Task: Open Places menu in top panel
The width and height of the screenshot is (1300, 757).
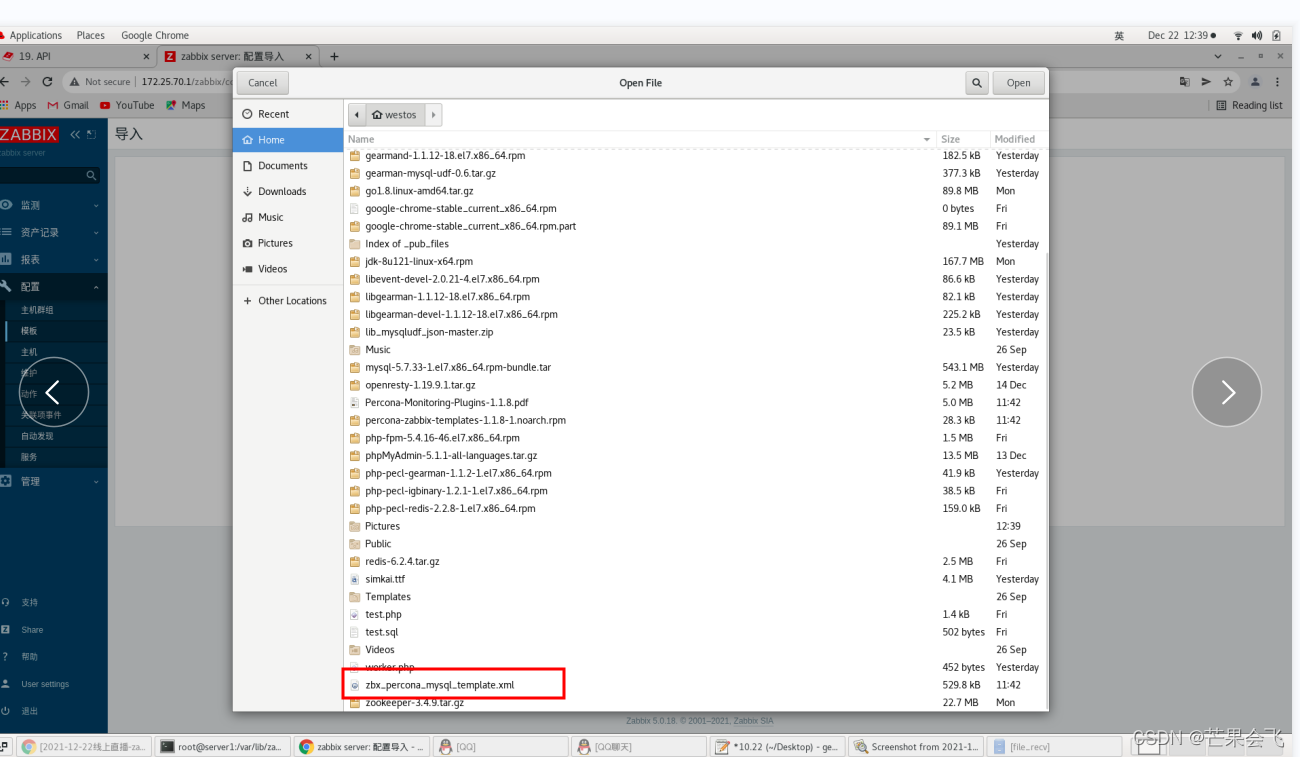Action: click(x=90, y=35)
